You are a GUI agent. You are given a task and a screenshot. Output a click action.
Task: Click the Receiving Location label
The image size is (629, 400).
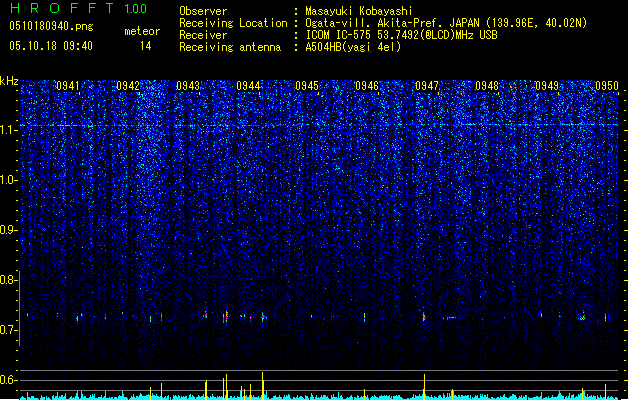pyautogui.click(x=233, y=23)
